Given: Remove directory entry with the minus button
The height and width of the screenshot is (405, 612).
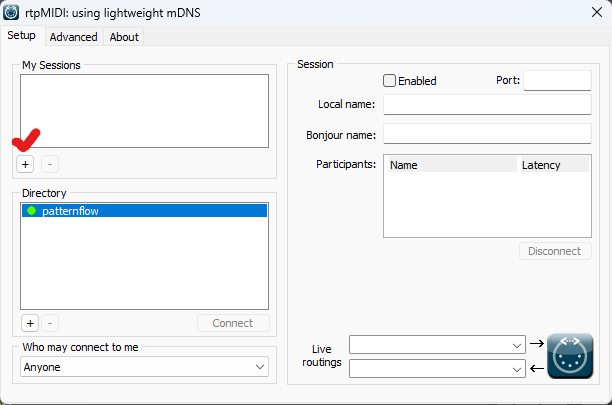Looking at the screenshot, I should (50, 323).
